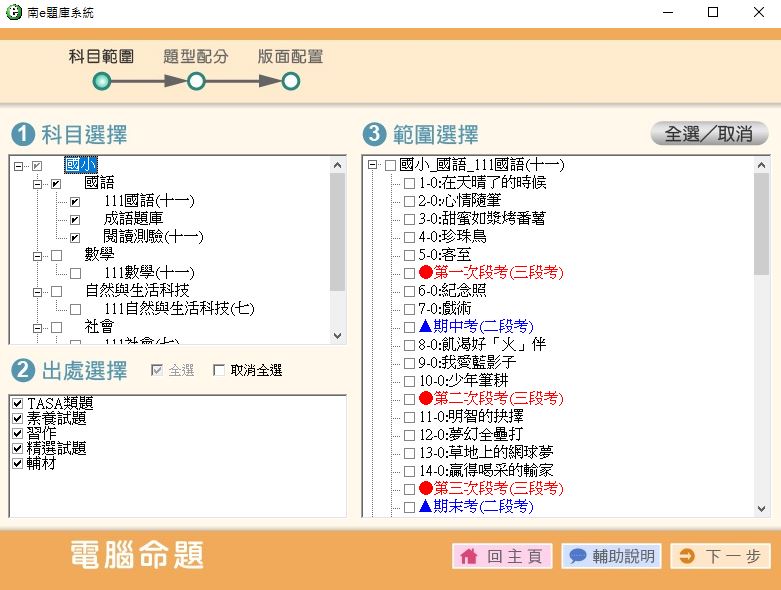
Task: Click the app logo in title bar
Action: pos(15,13)
